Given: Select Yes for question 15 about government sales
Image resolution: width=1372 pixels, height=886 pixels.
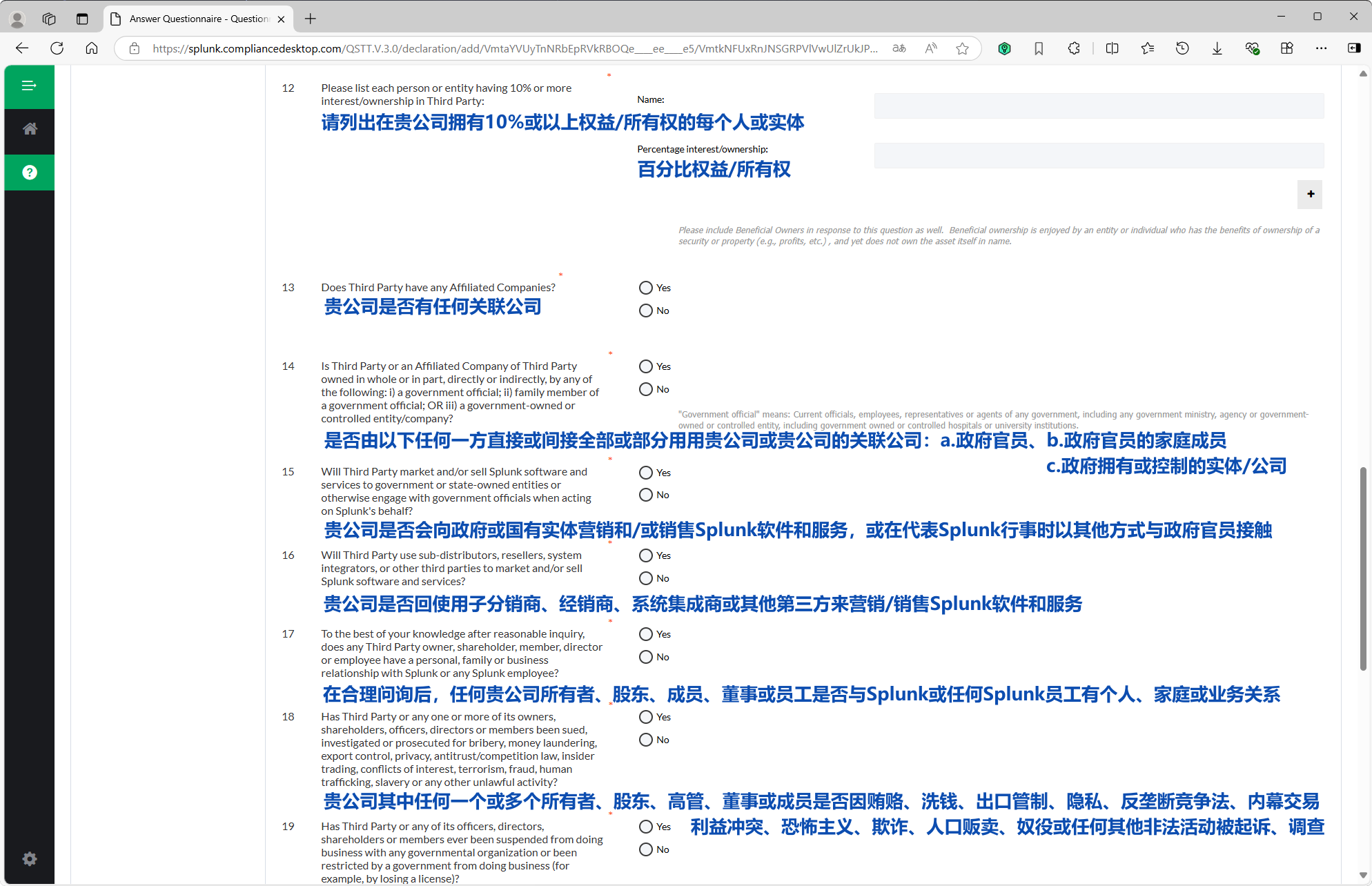Looking at the screenshot, I should 646,473.
